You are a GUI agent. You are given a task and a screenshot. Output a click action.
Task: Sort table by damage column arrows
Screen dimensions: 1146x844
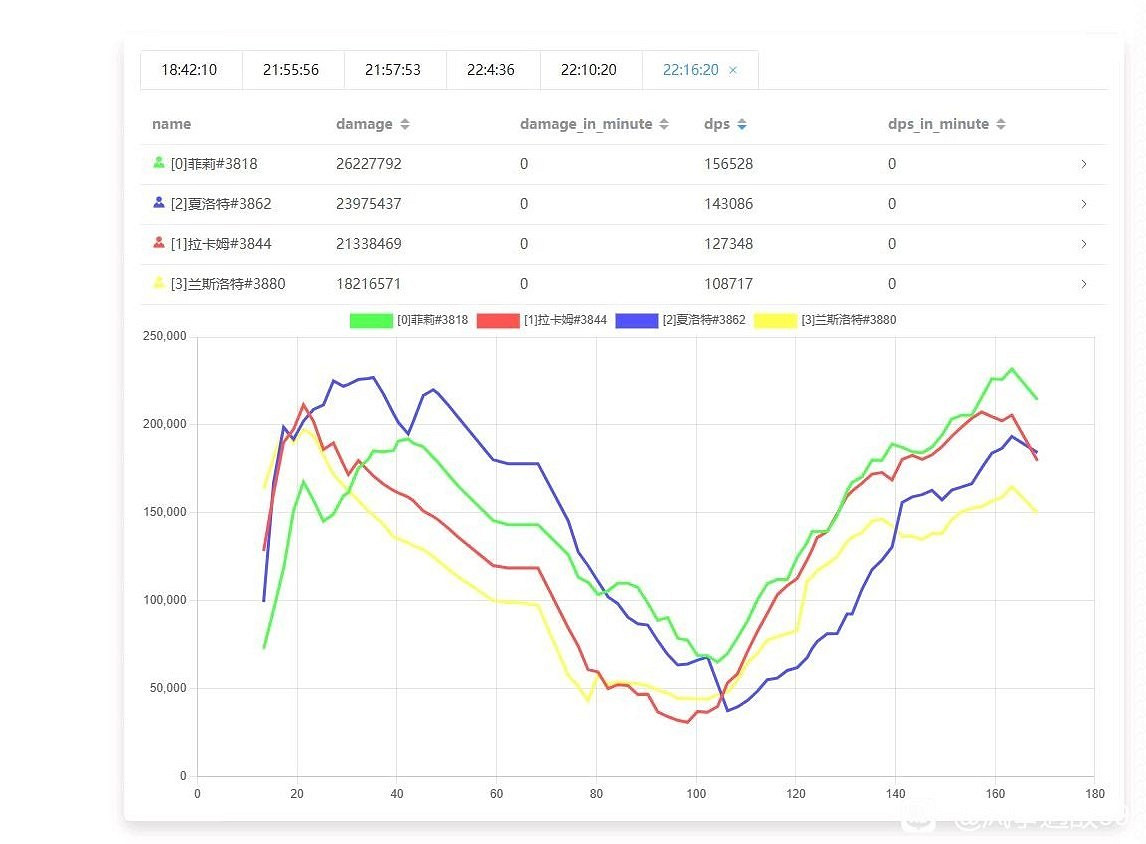point(404,125)
